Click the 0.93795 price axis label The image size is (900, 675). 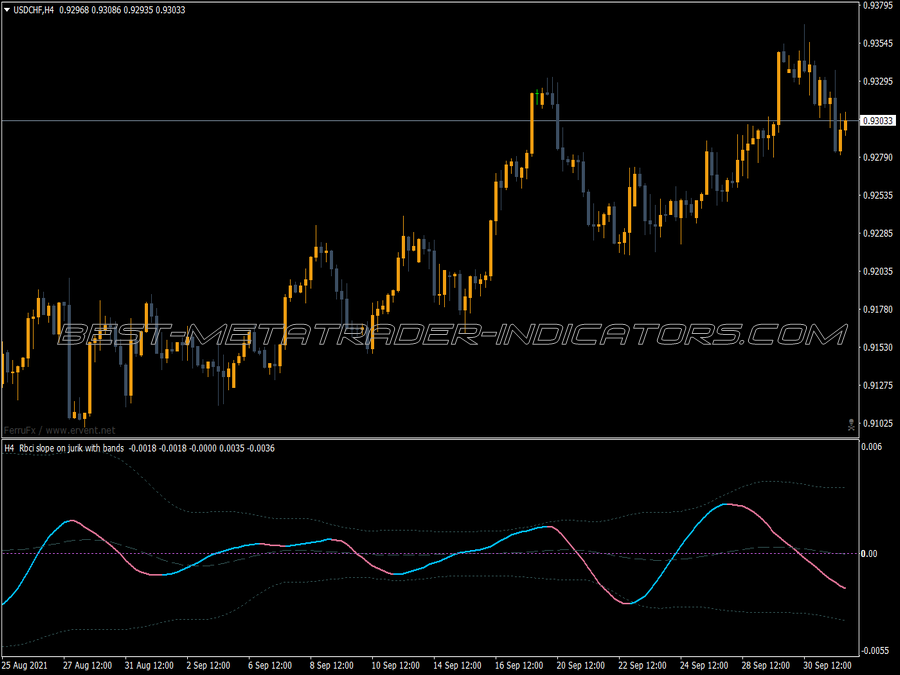click(x=878, y=5)
